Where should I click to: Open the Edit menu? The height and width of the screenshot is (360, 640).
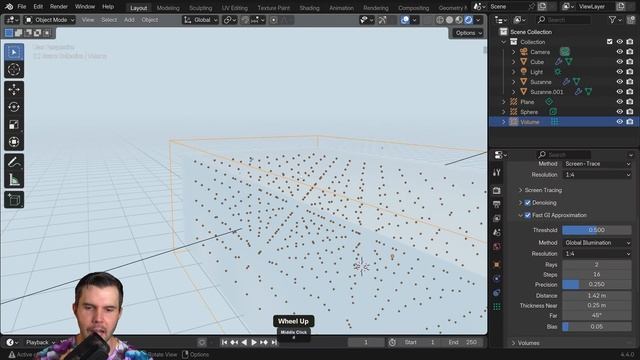tap(38, 7)
